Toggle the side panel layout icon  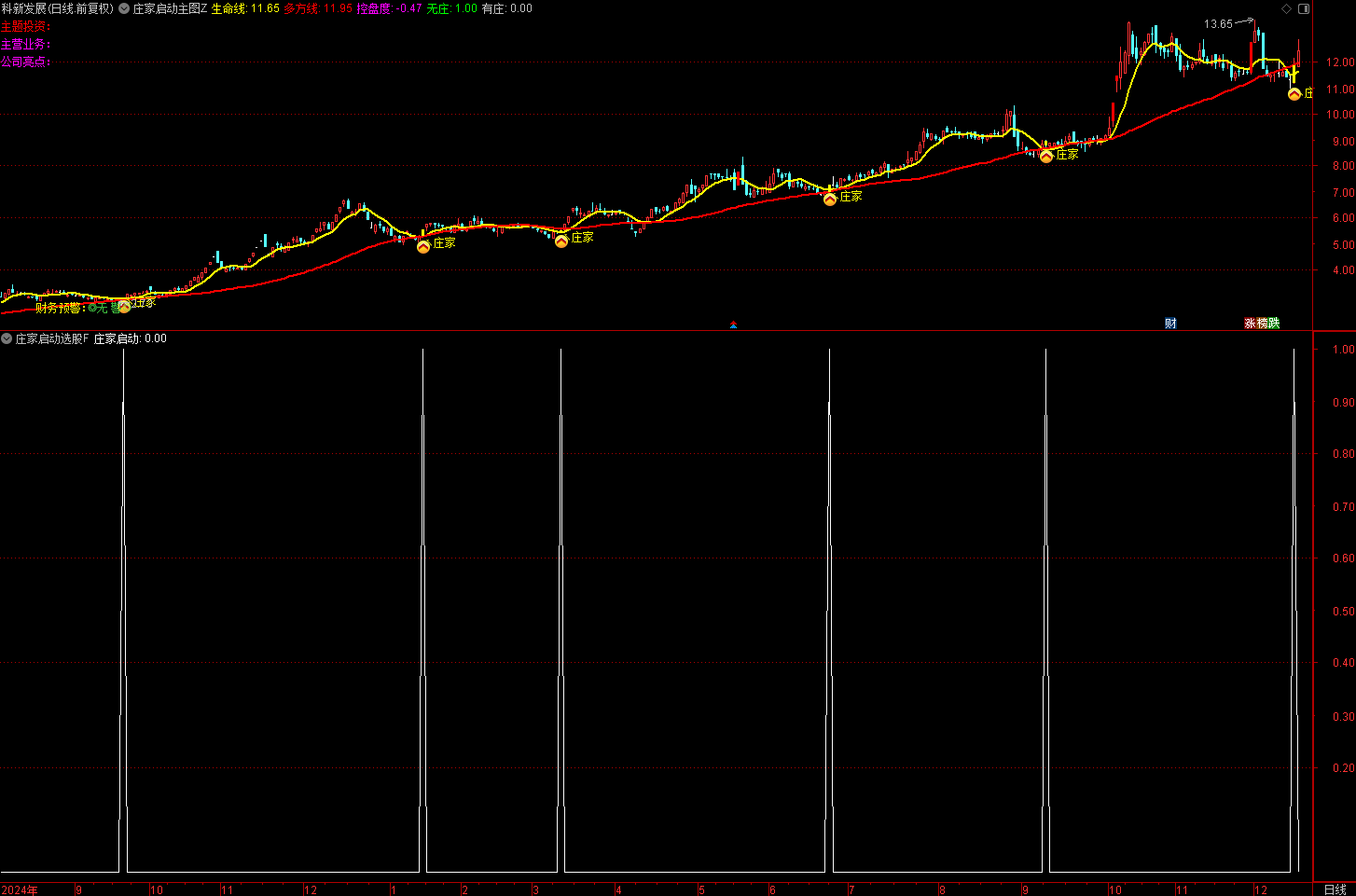pos(1304,8)
